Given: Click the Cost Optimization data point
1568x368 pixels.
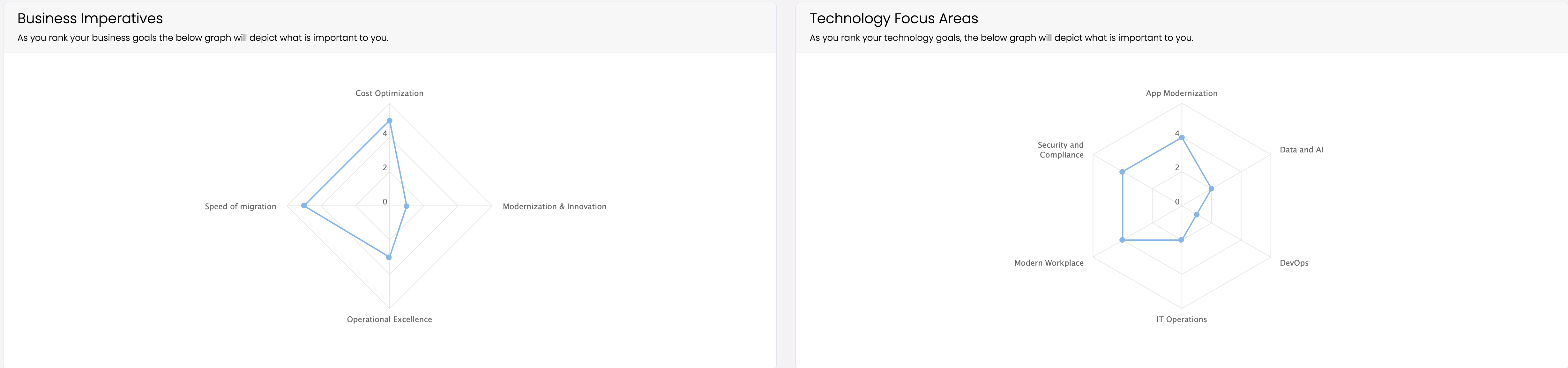Looking at the screenshot, I should coord(390,121).
